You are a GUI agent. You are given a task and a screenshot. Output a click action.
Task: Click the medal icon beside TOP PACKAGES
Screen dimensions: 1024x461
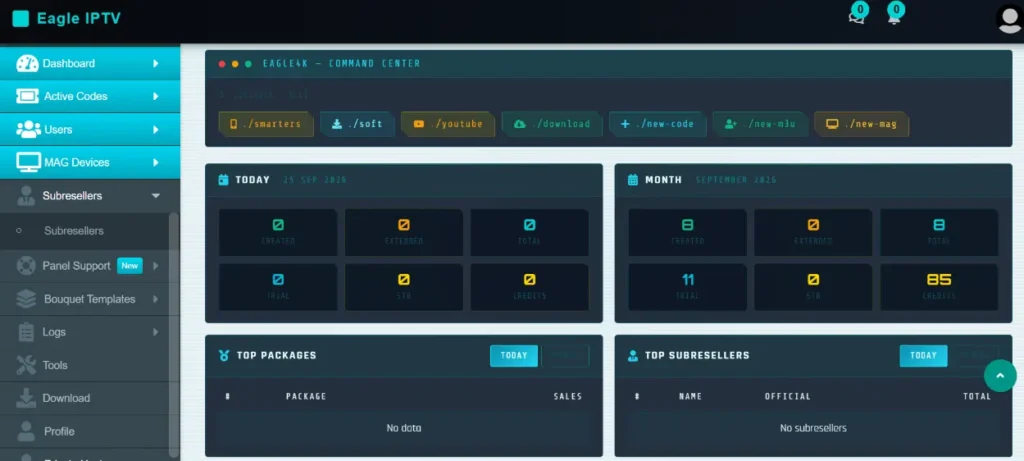coord(224,355)
